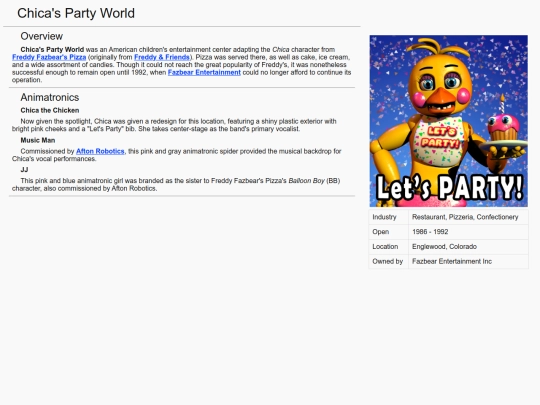The width and height of the screenshot is (540, 405).
Task: Click the Restaurant, Pizzeria, Confectionery value
Action: (x=465, y=217)
